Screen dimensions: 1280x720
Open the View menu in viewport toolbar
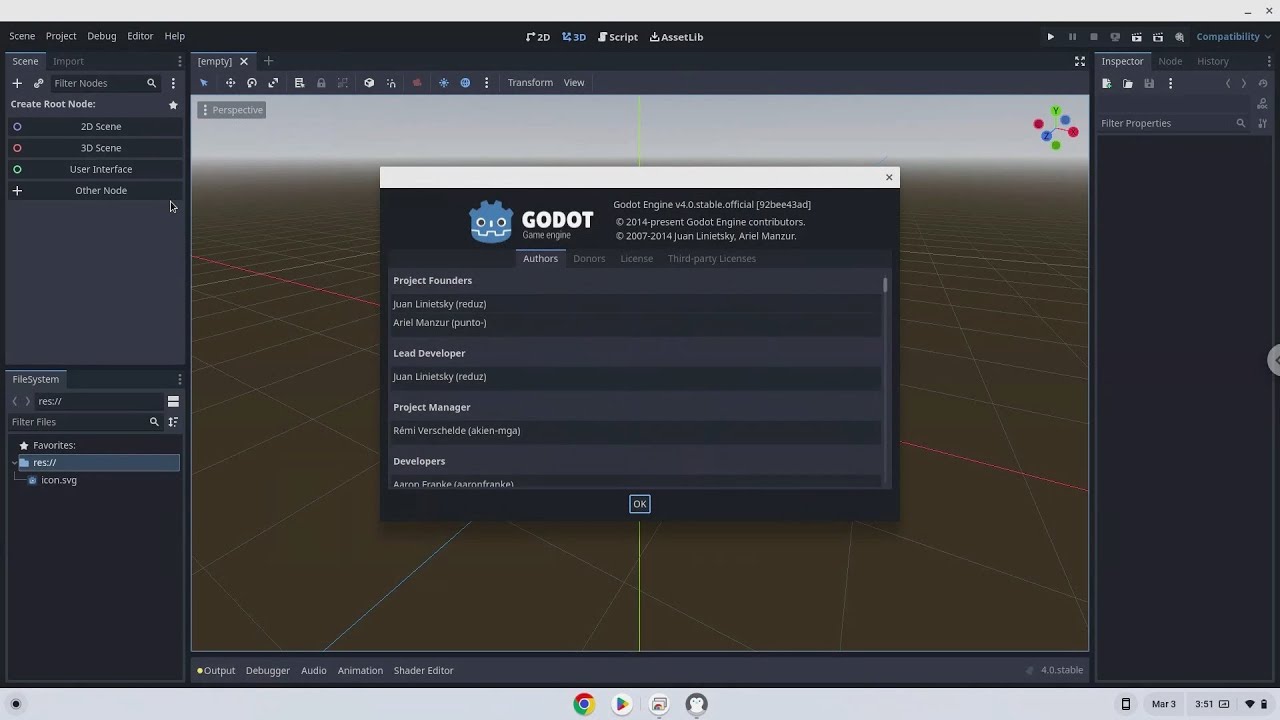point(574,83)
